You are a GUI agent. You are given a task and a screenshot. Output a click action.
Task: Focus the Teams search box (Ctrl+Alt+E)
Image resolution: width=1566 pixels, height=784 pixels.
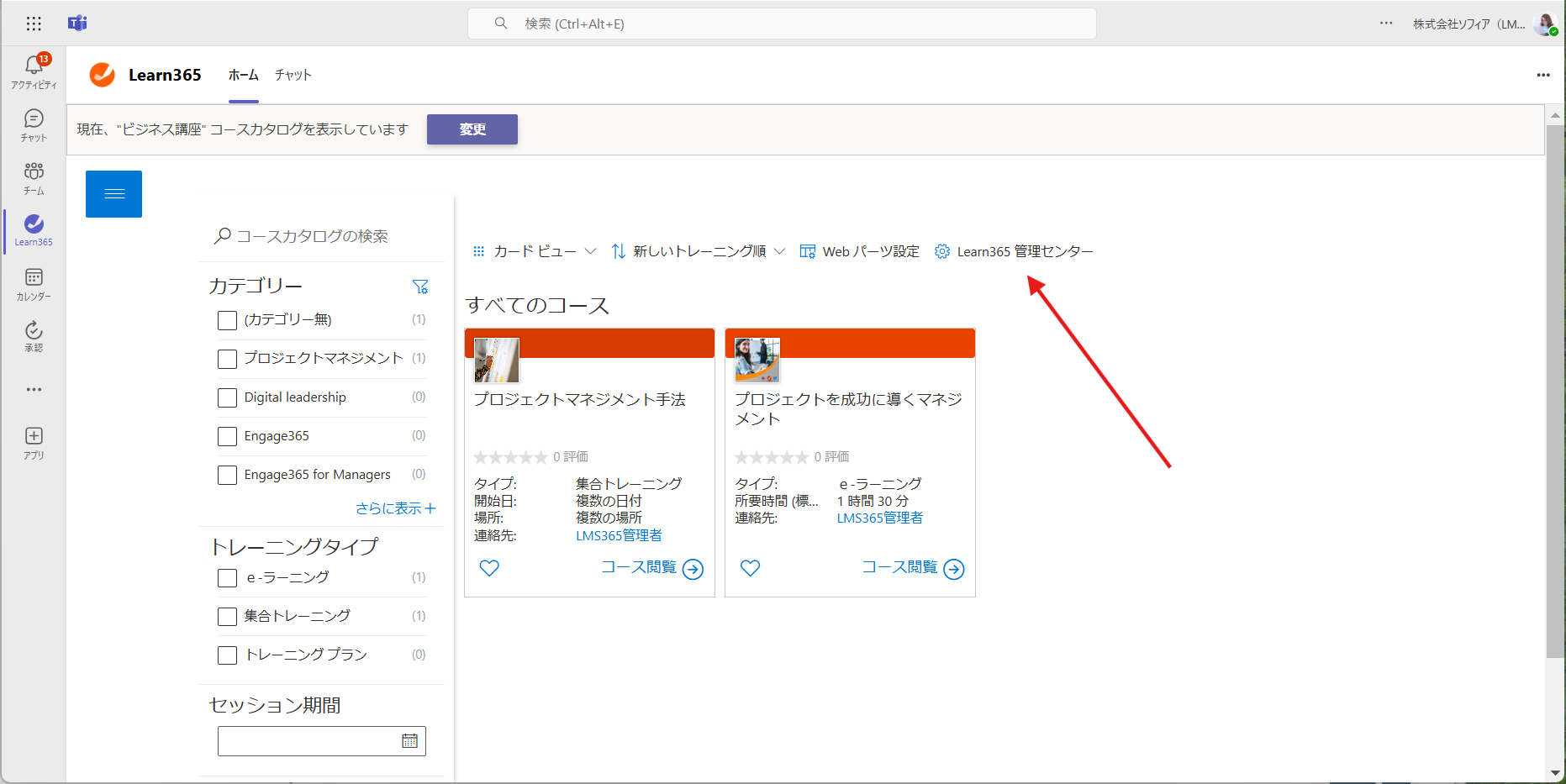782,24
